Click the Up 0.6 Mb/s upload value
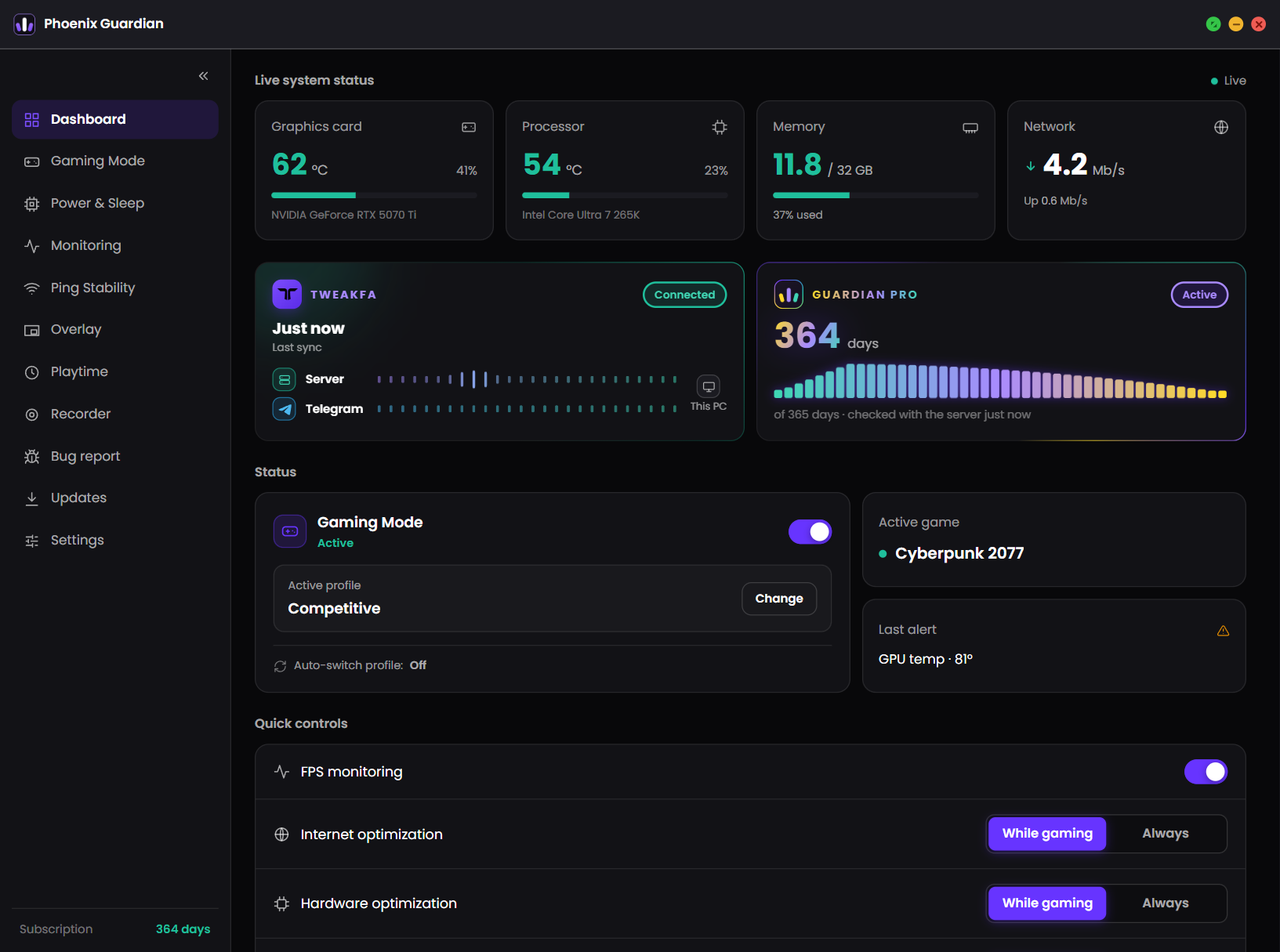The height and width of the screenshot is (952, 1280). pyautogui.click(x=1055, y=201)
